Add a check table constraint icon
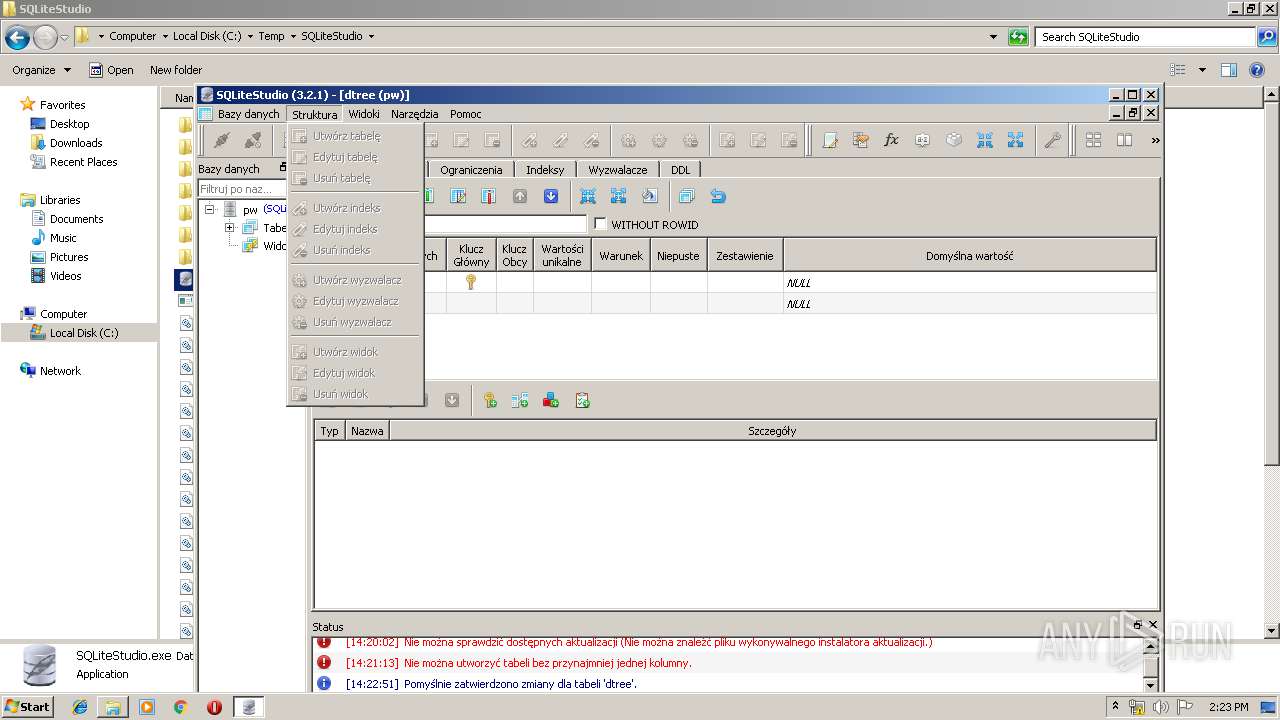 tap(582, 401)
